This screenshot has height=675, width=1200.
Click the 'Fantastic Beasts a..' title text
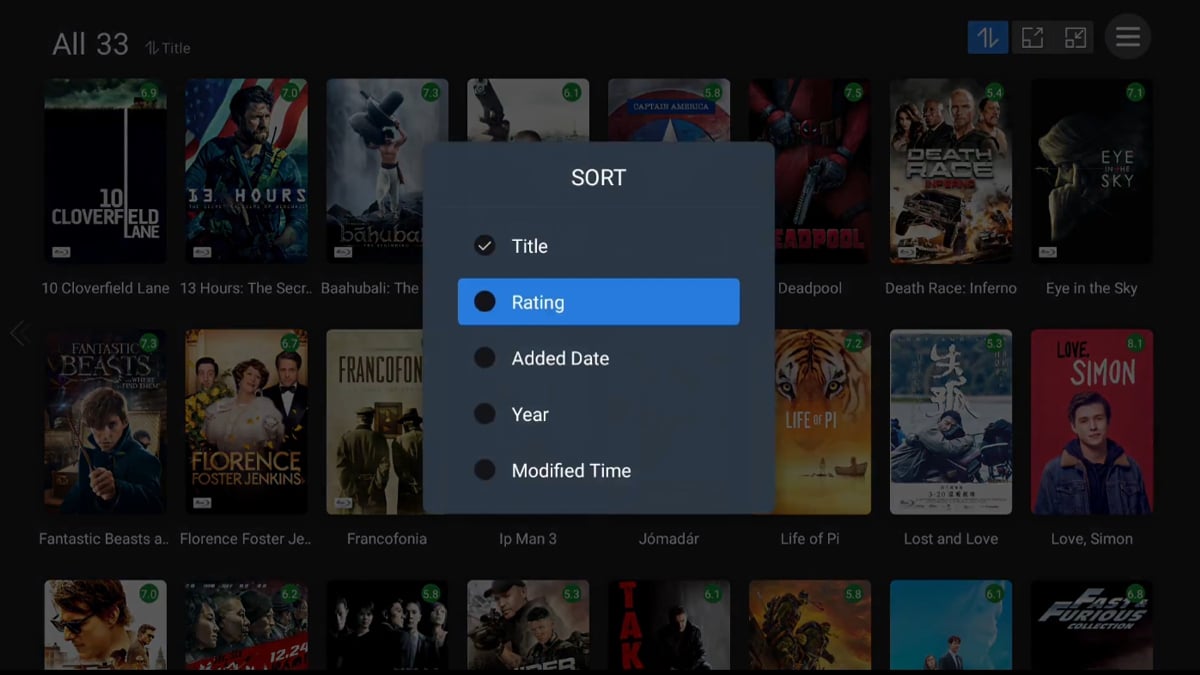coord(104,538)
